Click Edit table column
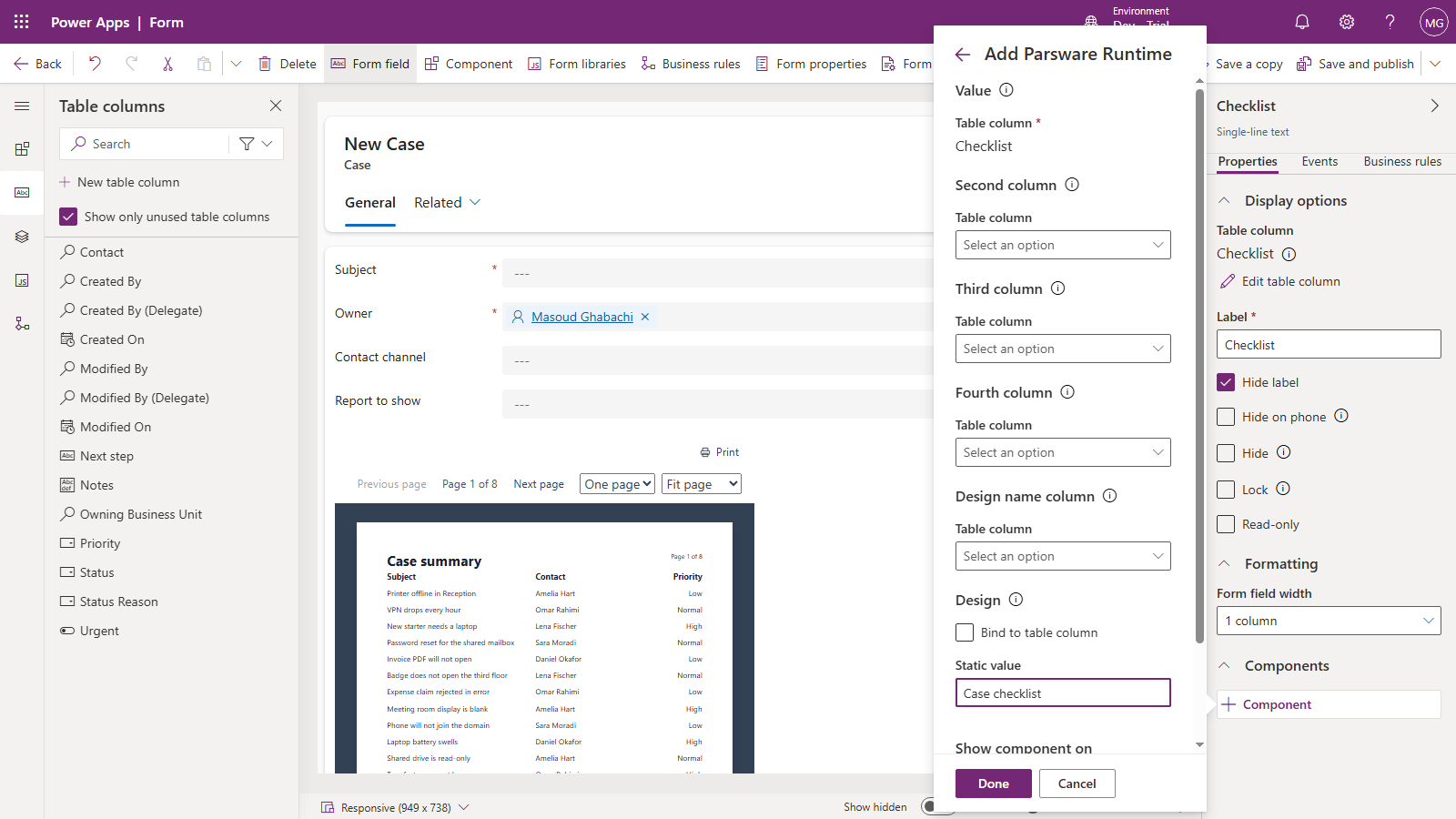 [x=1279, y=281]
